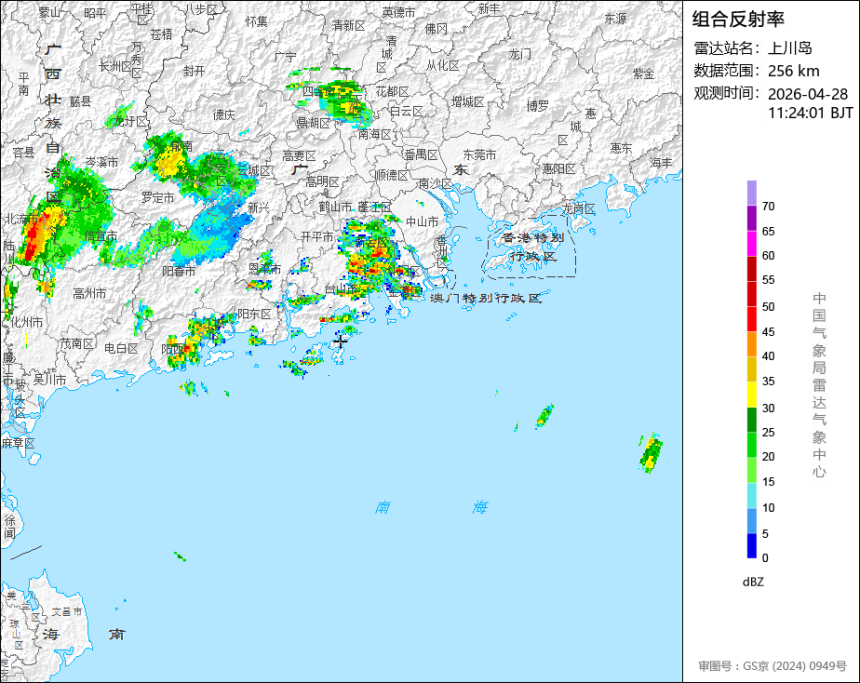The width and height of the screenshot is (860, 683).
Task: Select the 阳东区 map label
Action: (x=254, y=313)
